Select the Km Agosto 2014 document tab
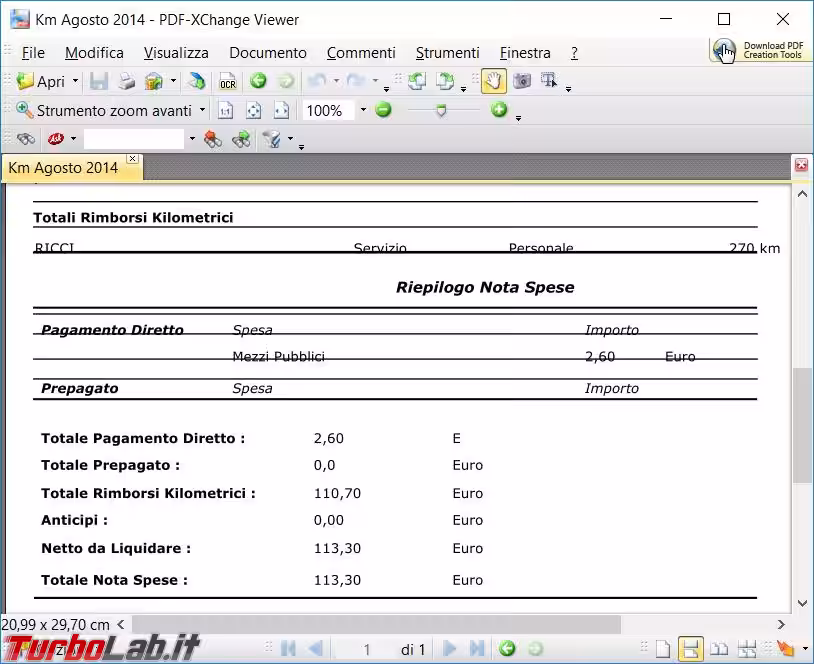 [64, 168]
